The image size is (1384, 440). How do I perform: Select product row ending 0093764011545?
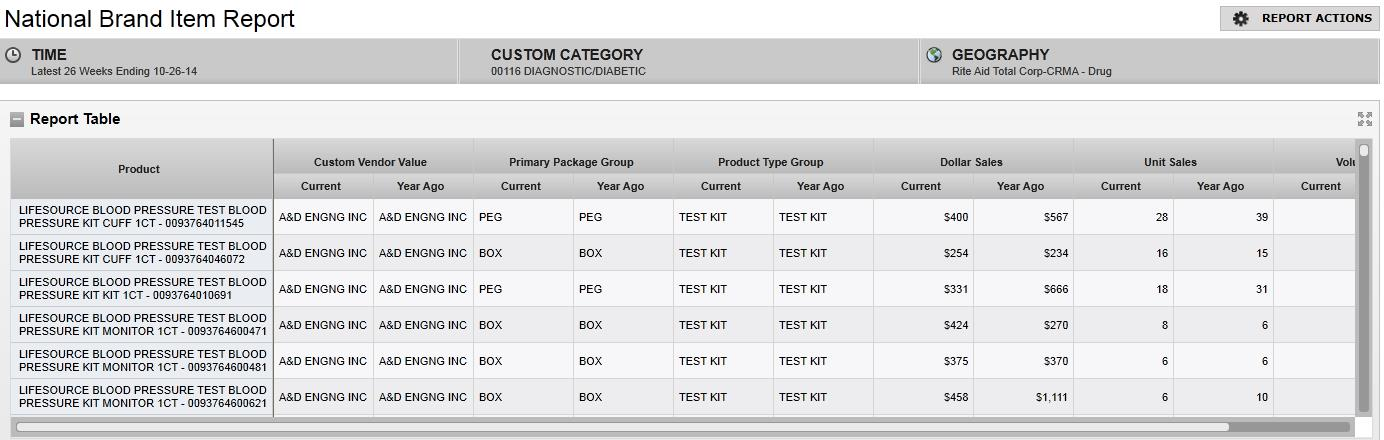point(142,217)
